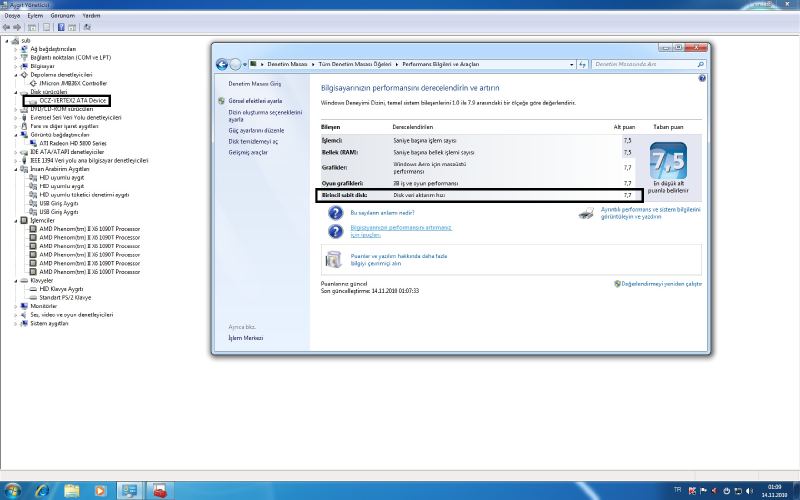Click 'Değerlendirmeyi yeniden çalıştır' link

pos(662,284)
